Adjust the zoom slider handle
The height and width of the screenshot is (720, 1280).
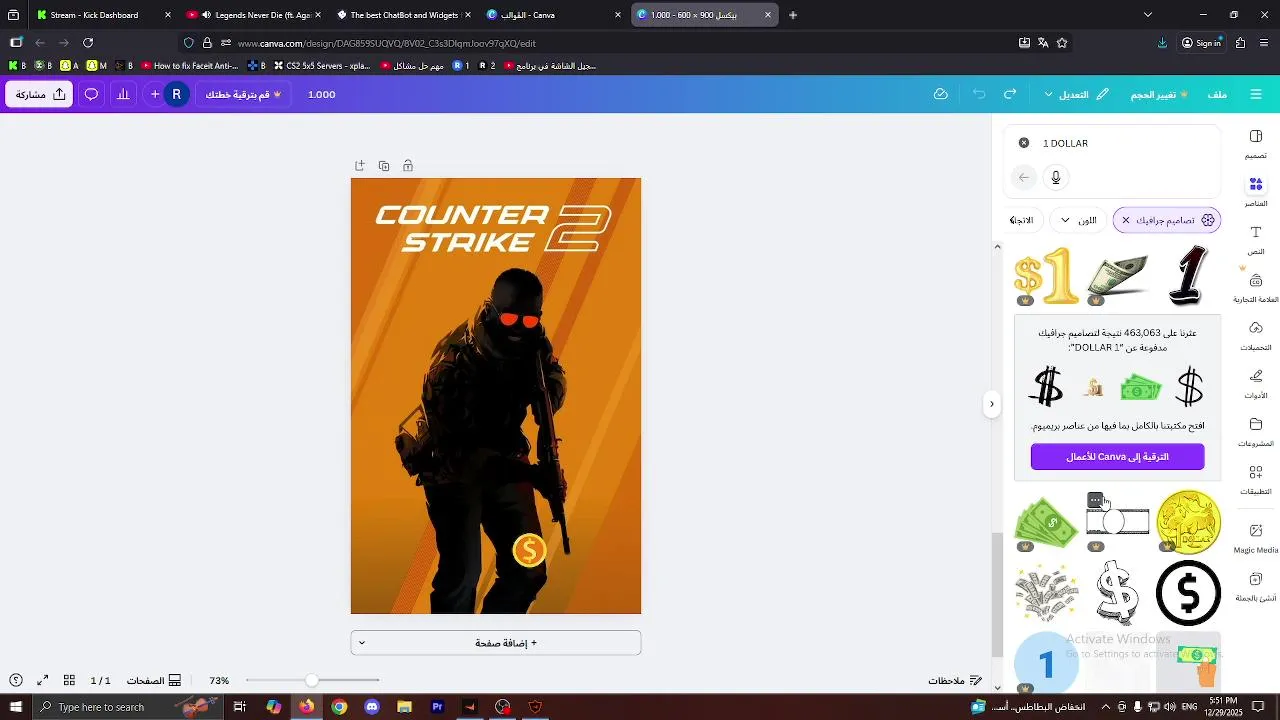(312, 680)
